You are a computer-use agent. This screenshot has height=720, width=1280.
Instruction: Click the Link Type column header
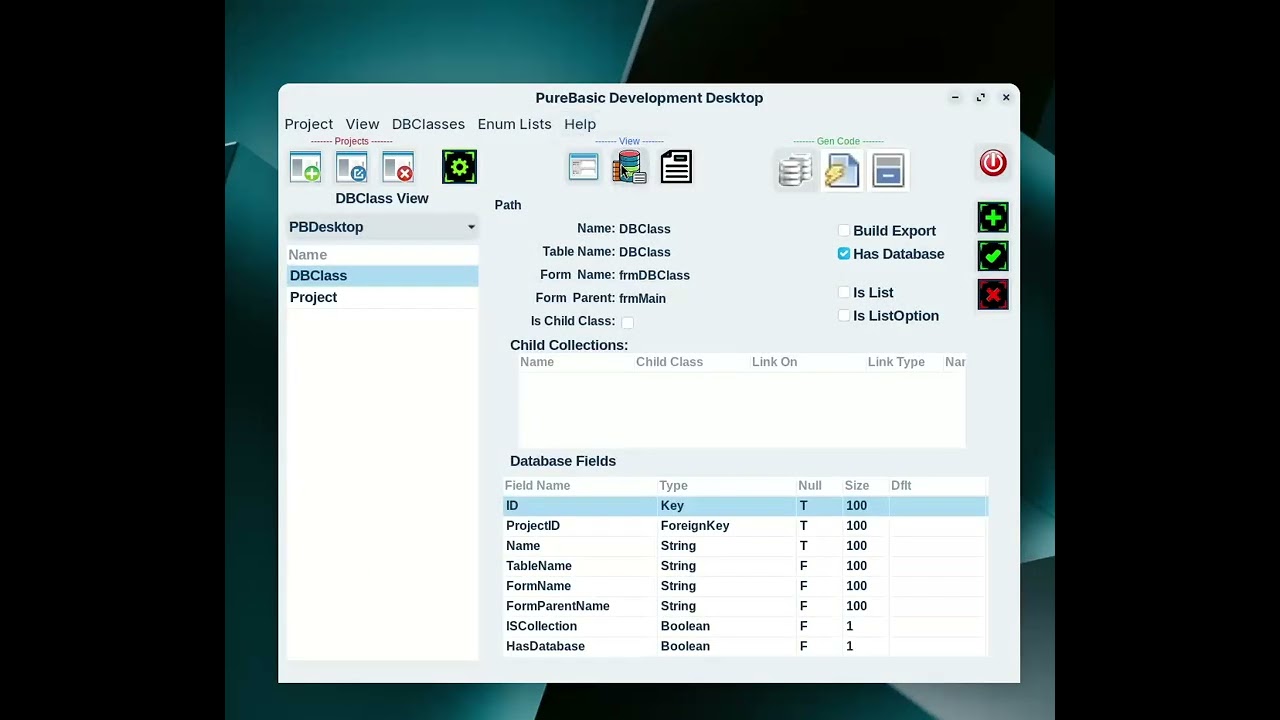[x=905, y=362]
